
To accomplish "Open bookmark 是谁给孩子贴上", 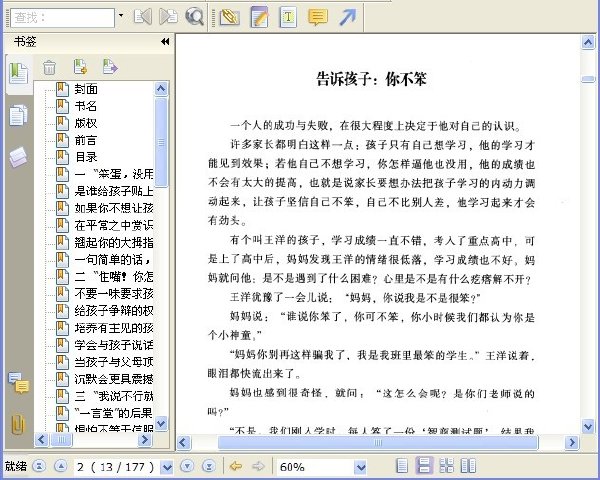I will point(114,191).
